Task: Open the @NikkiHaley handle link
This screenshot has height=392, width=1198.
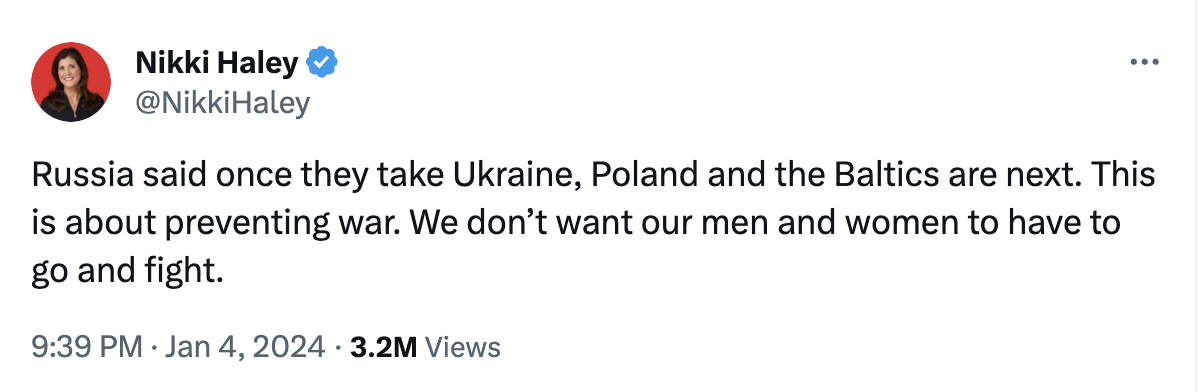Action: coord(222,102)
